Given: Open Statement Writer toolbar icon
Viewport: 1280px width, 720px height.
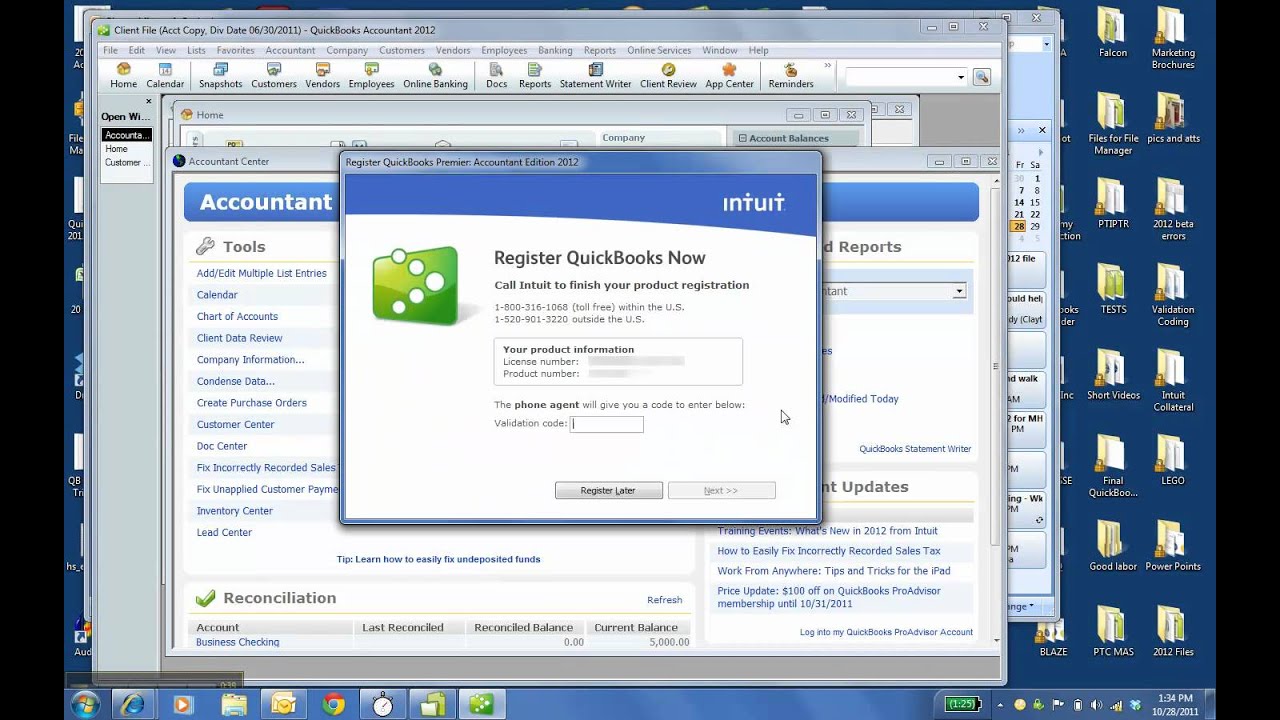Looking at the screenshot, I should [x=595, y=76].
